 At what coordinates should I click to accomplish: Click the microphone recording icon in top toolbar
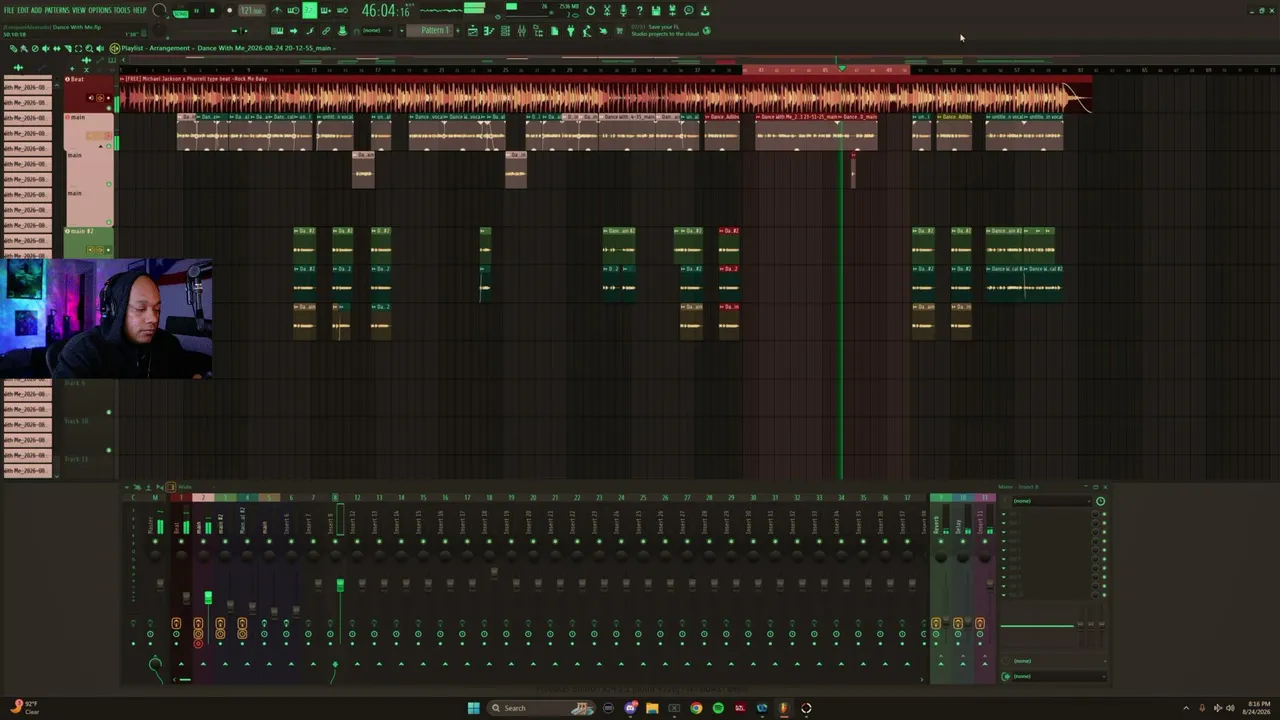[623, 10]
